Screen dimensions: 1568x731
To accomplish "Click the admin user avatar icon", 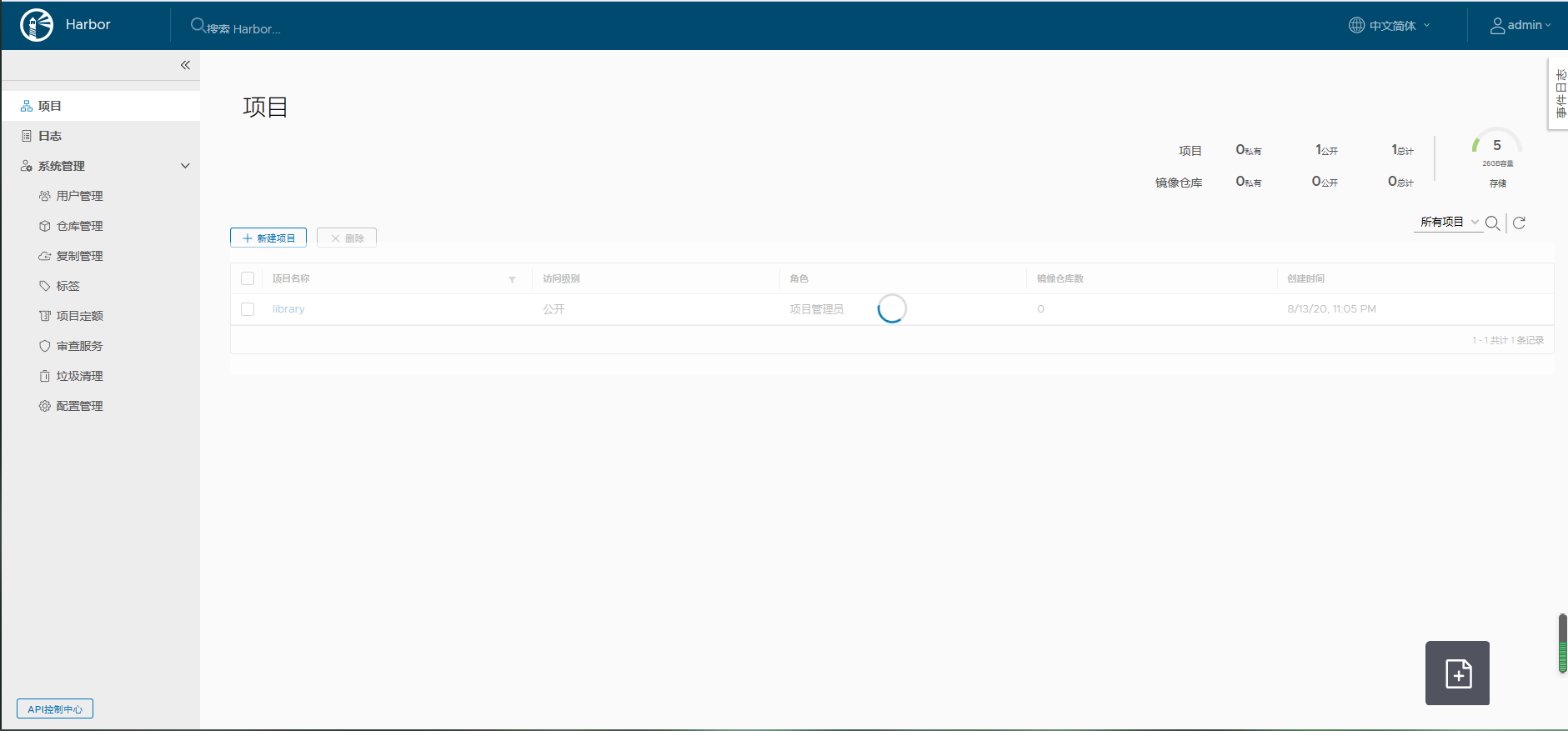I will (1497, 26).
